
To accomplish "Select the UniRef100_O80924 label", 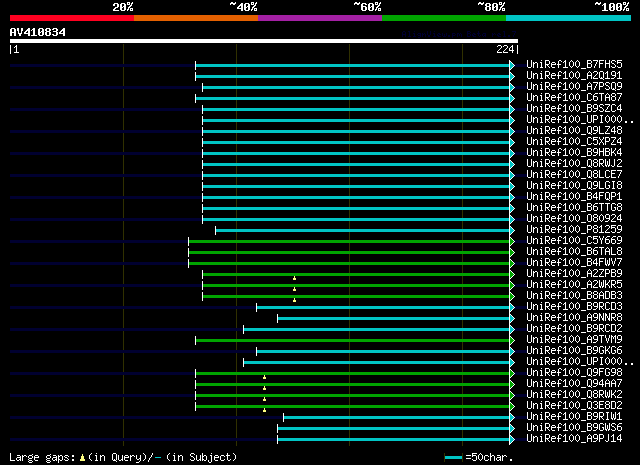I will 574,219.
